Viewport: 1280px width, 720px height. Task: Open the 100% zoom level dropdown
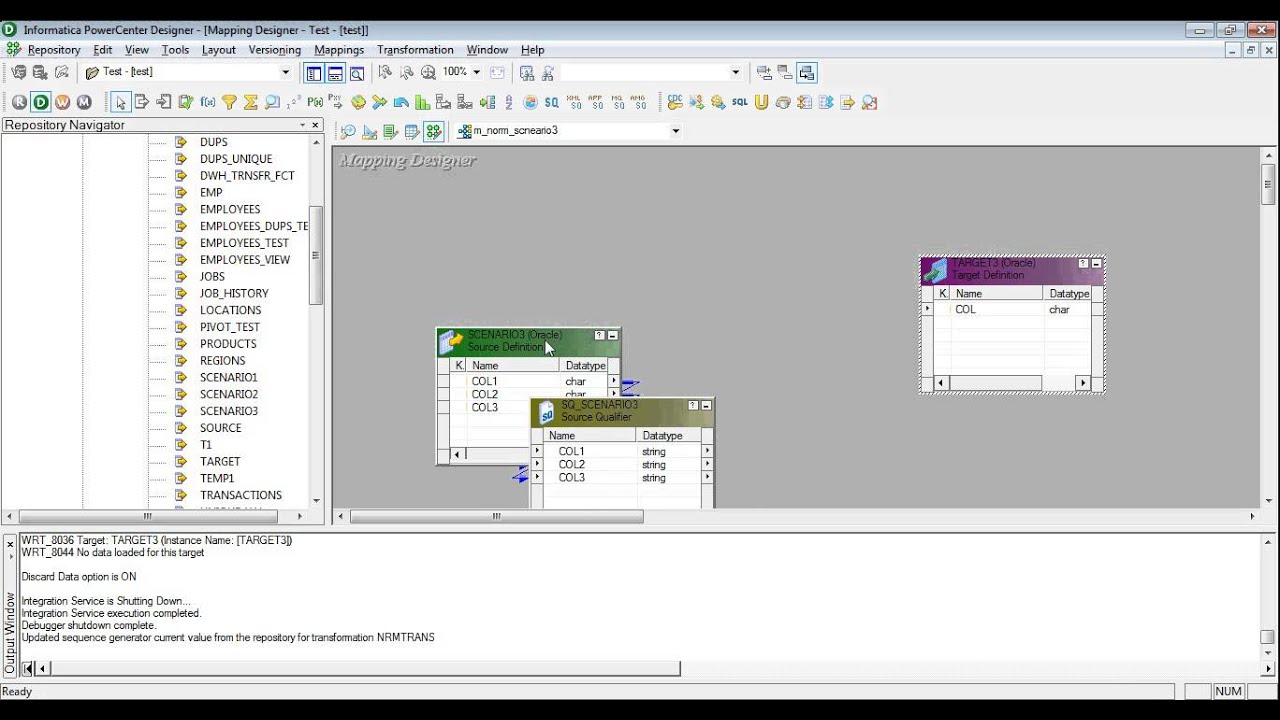pos(476,72)
